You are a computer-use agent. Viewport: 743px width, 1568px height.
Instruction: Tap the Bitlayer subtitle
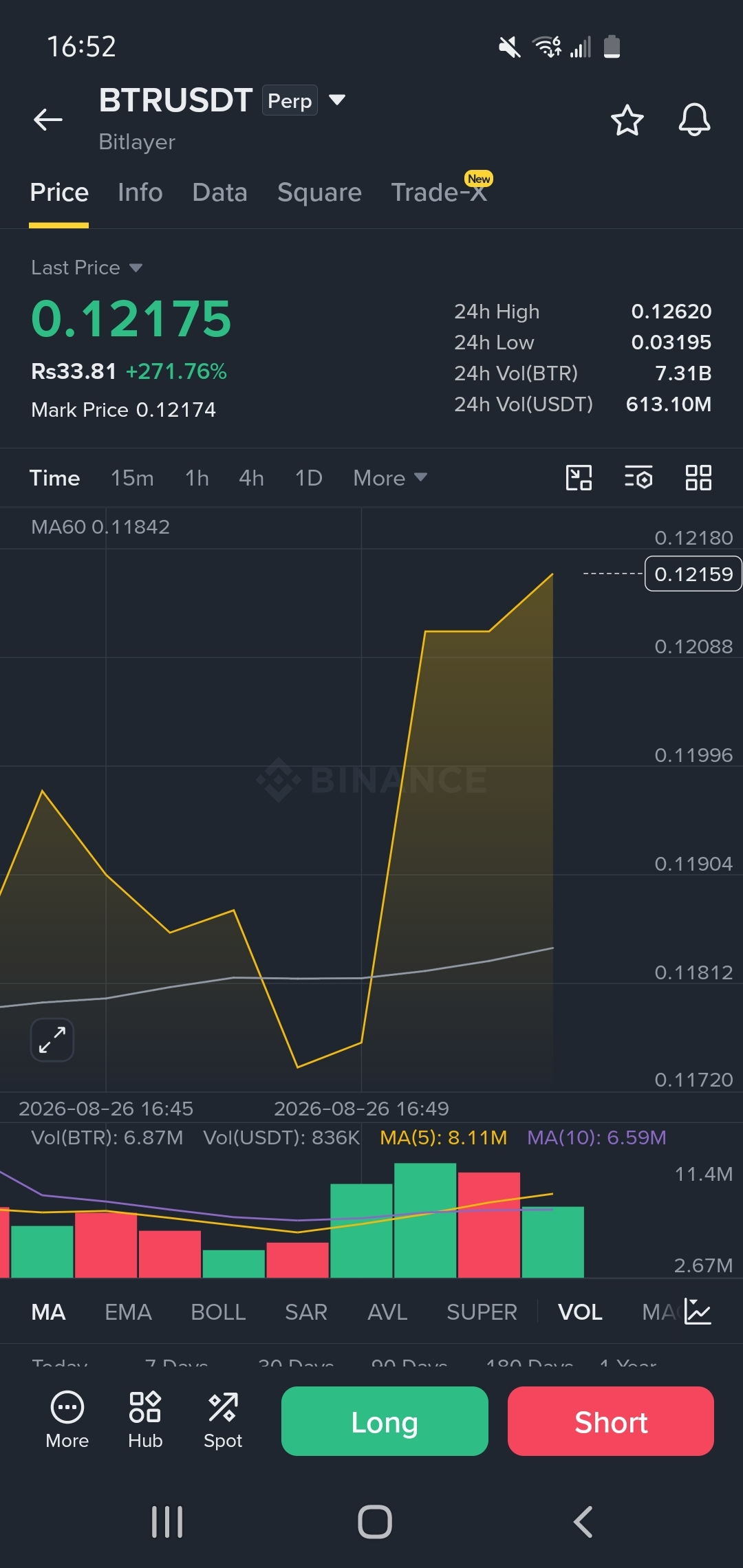pyautogui.click(x=137, y=142)
